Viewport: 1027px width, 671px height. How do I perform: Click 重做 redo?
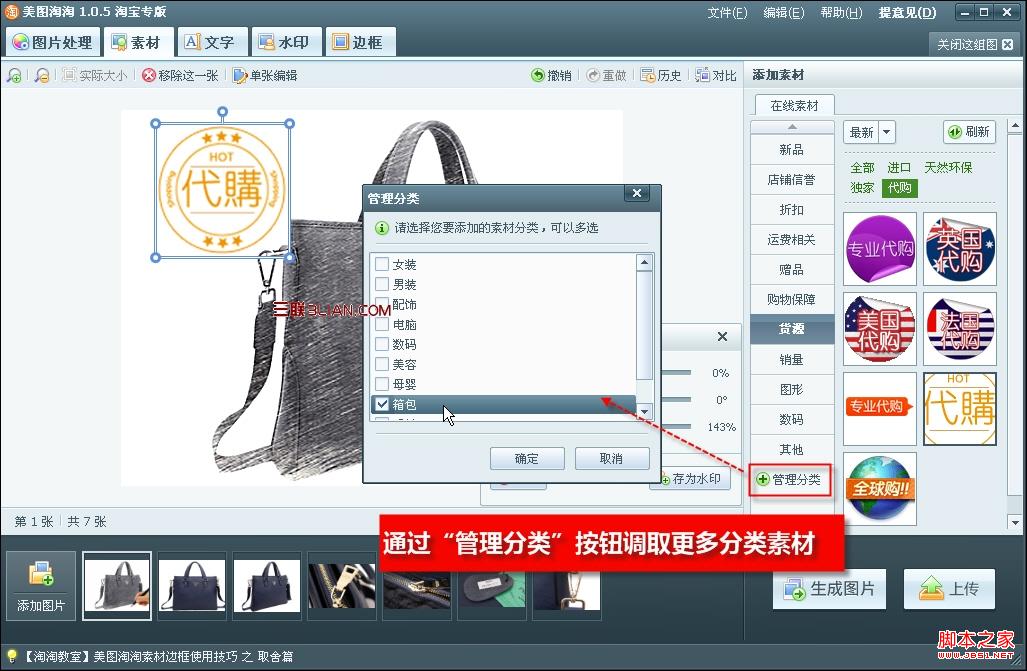tap(606, 75)
